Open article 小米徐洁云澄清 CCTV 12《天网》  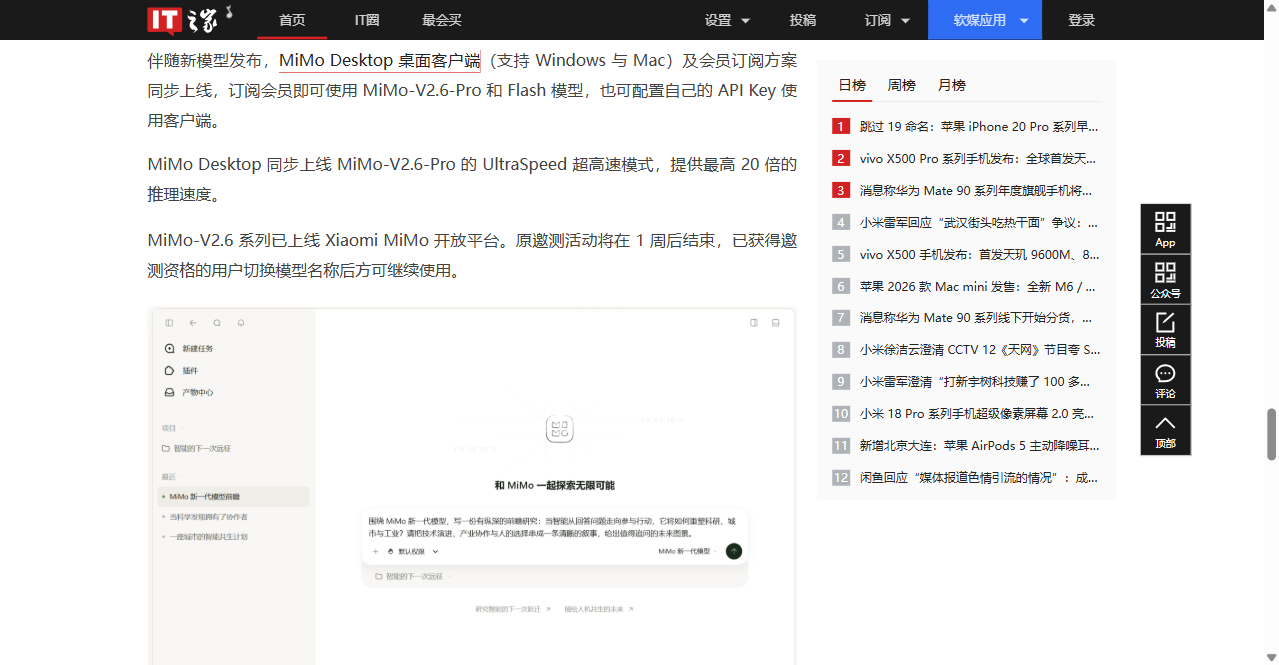click(980, 350)
